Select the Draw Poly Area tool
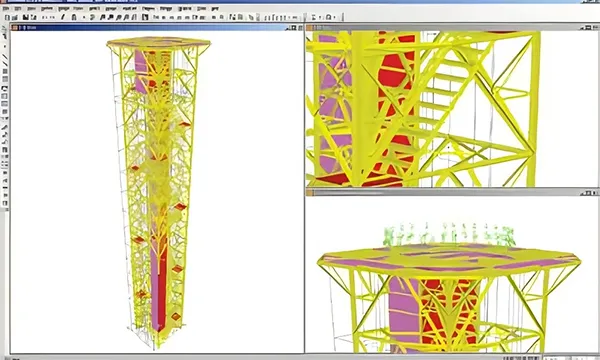Viewport: 600px width, 360px height. click(5, 88)
